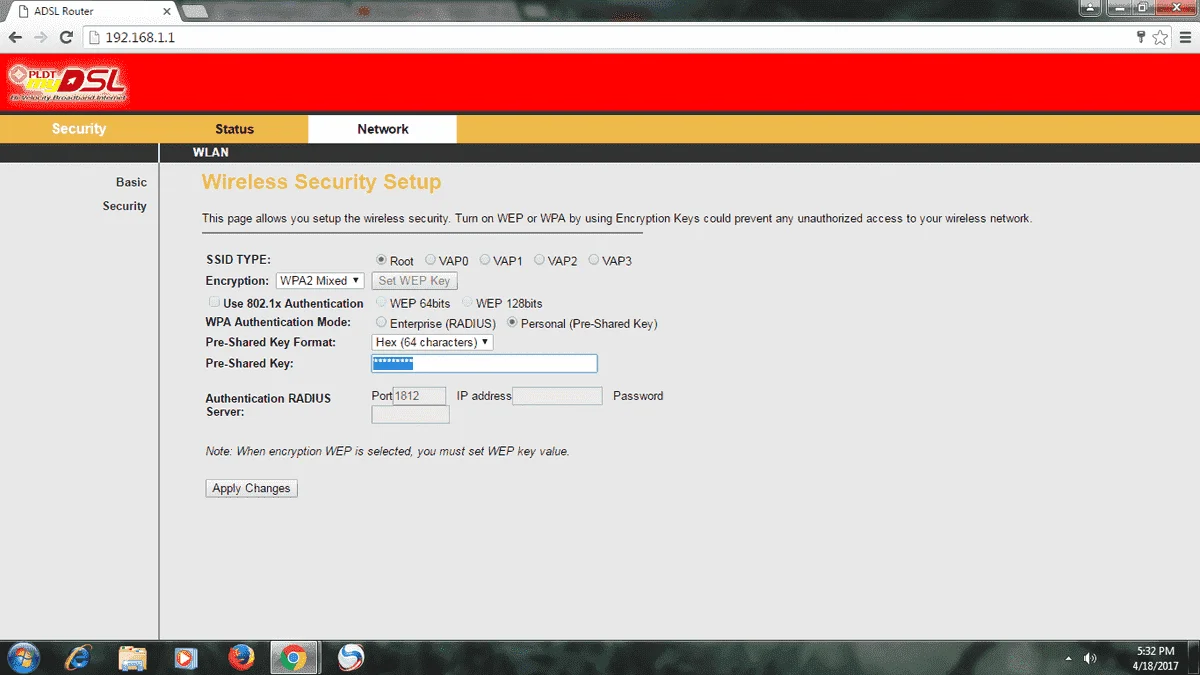The width and height of the screenshot is (1200, 675).
Task: Open File Explorer from taskbar
Action: pyautogui.click(x=133, y=657)
